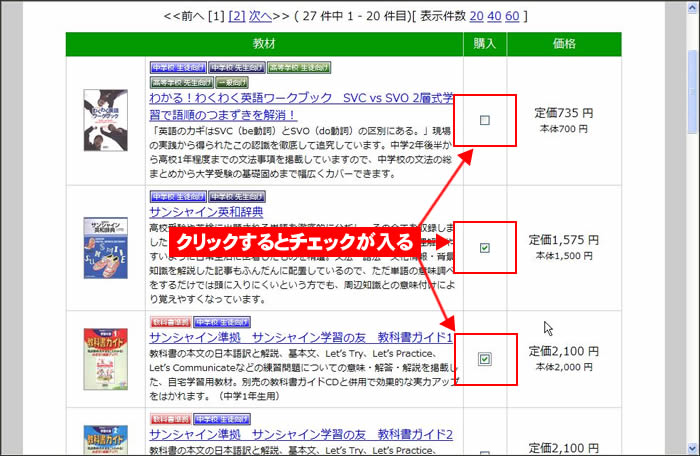Tick the purchase checkbox for わくわく英語ワークブック

pyautogui.click(x=484, y=120)
